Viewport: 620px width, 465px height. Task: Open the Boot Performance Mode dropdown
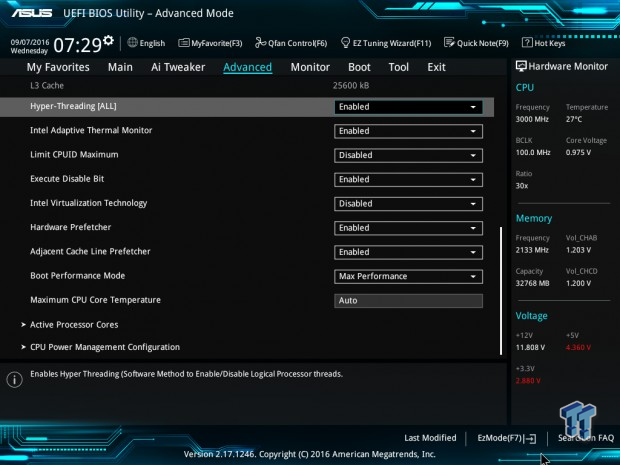pos(408,276)
